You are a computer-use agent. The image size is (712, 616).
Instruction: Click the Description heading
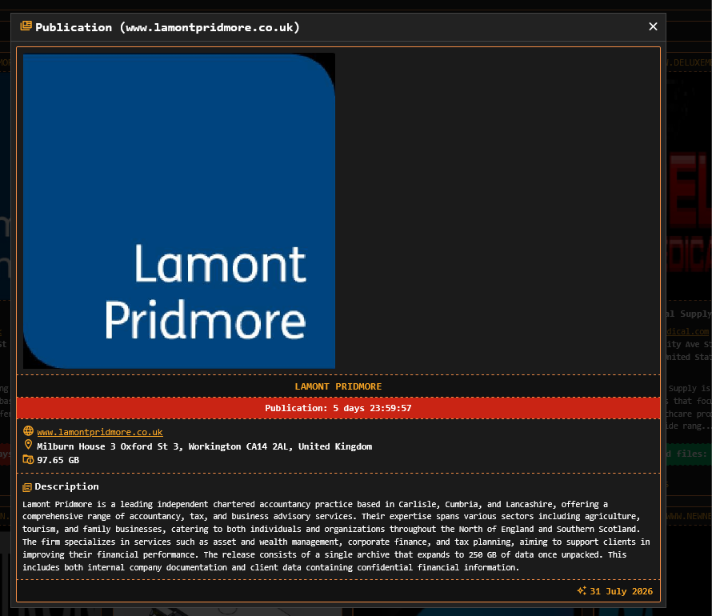tap(67, 487)
